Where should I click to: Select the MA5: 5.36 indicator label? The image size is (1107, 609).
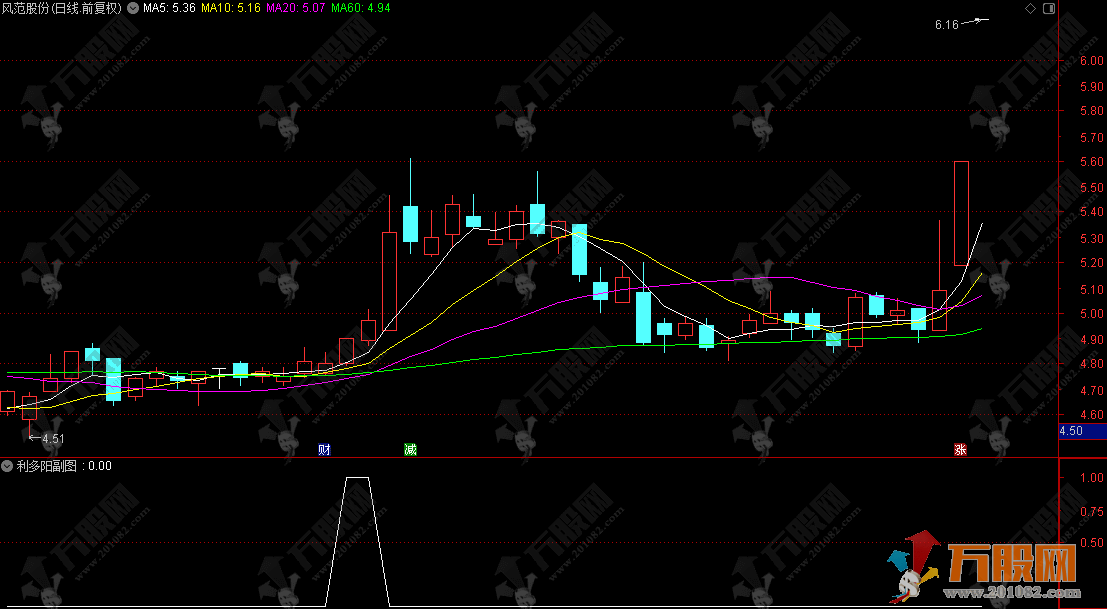pos(168,8)
